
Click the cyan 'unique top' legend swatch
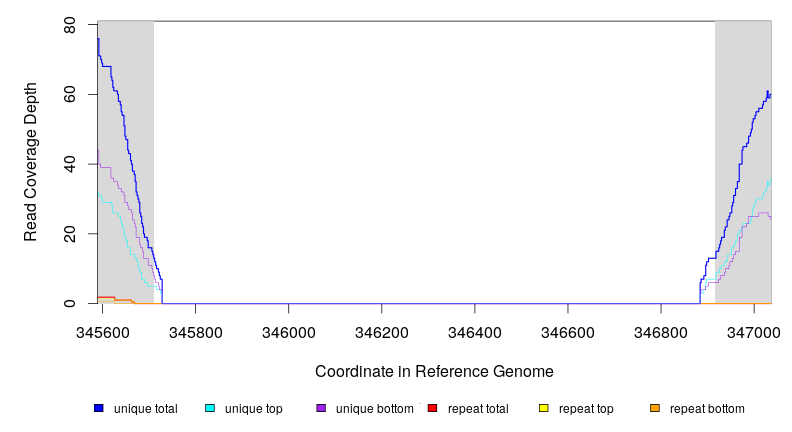210,408
